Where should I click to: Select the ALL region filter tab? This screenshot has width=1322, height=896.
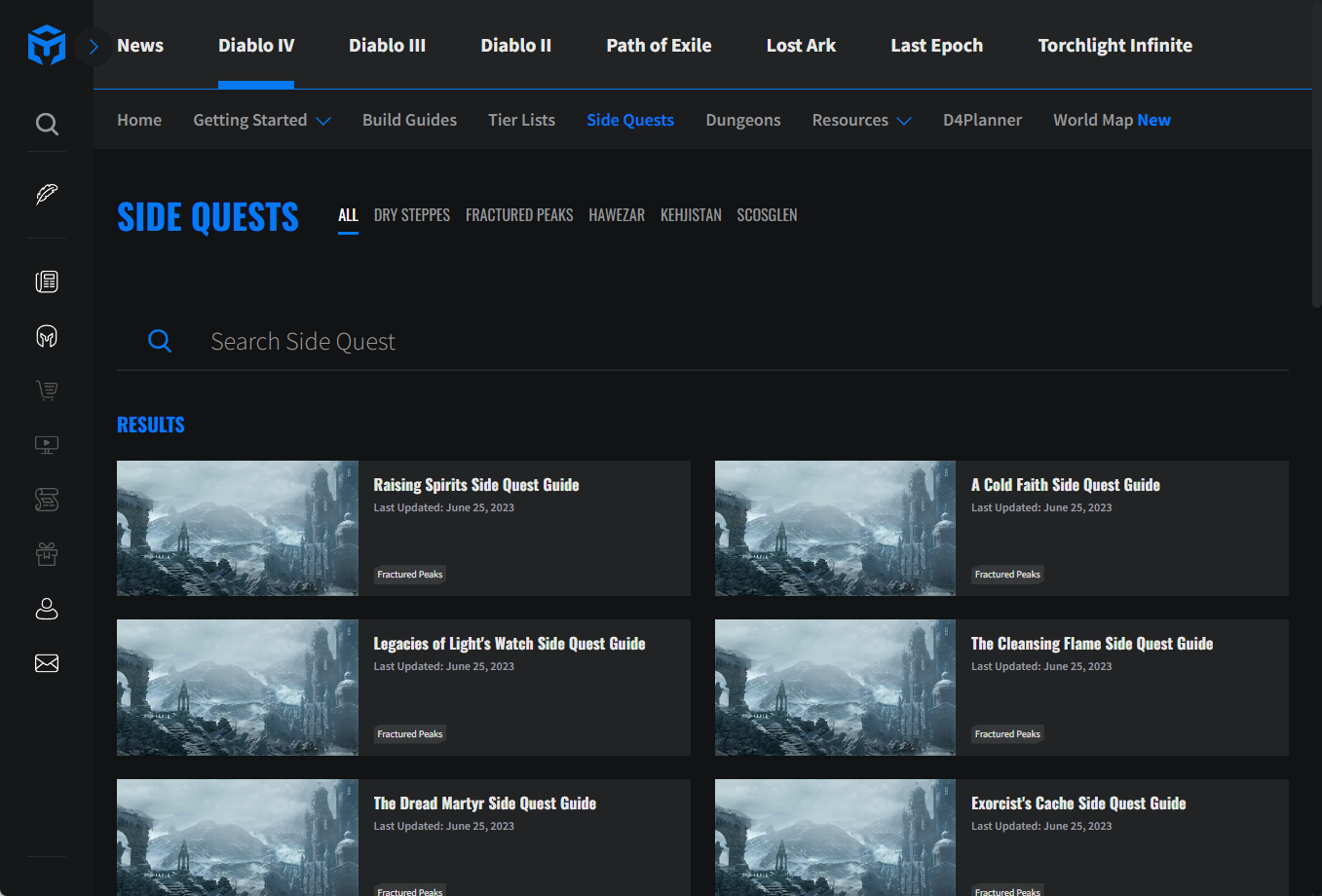[348, 215]
